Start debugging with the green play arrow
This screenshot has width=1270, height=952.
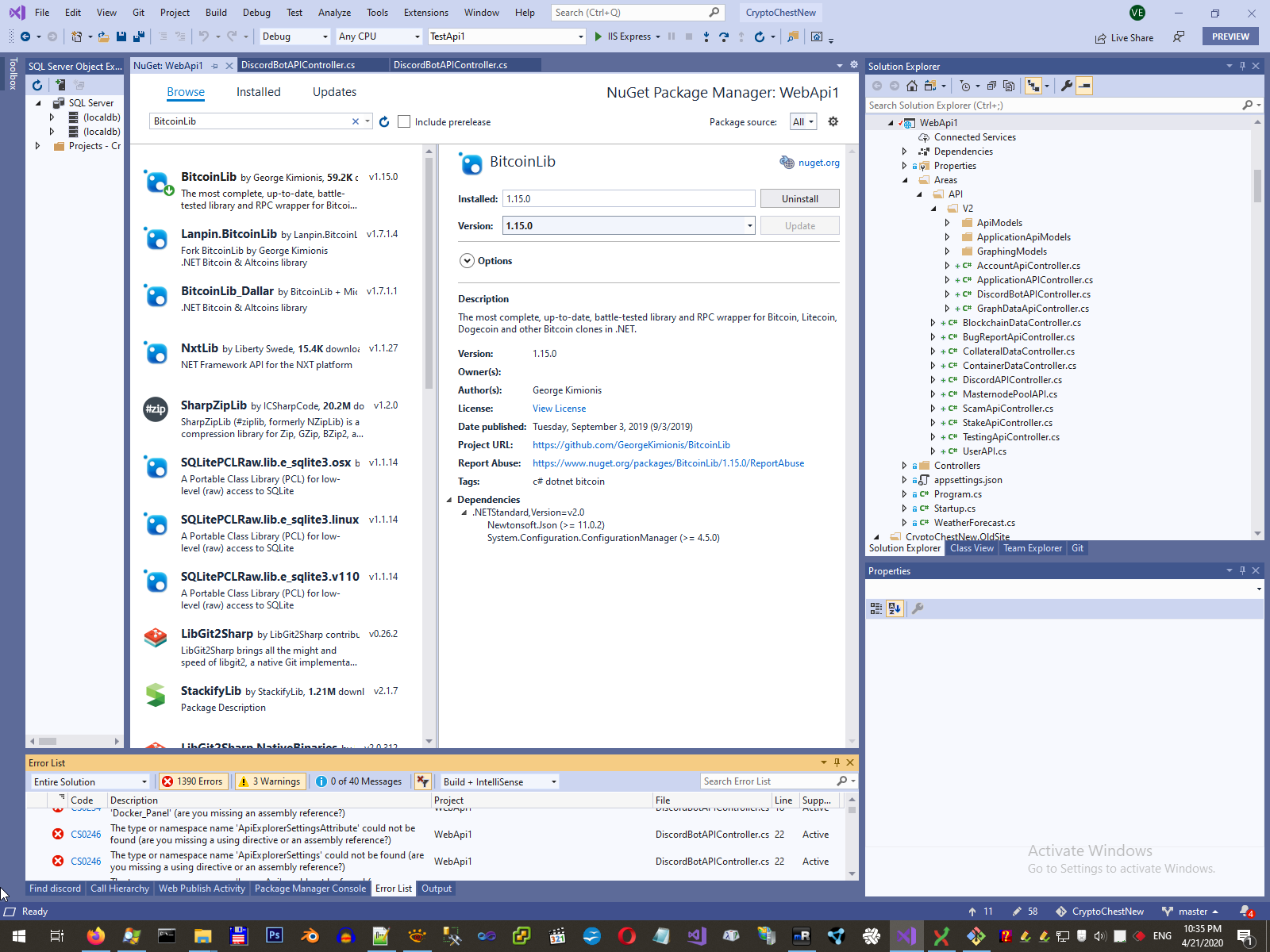click(598, 36)
